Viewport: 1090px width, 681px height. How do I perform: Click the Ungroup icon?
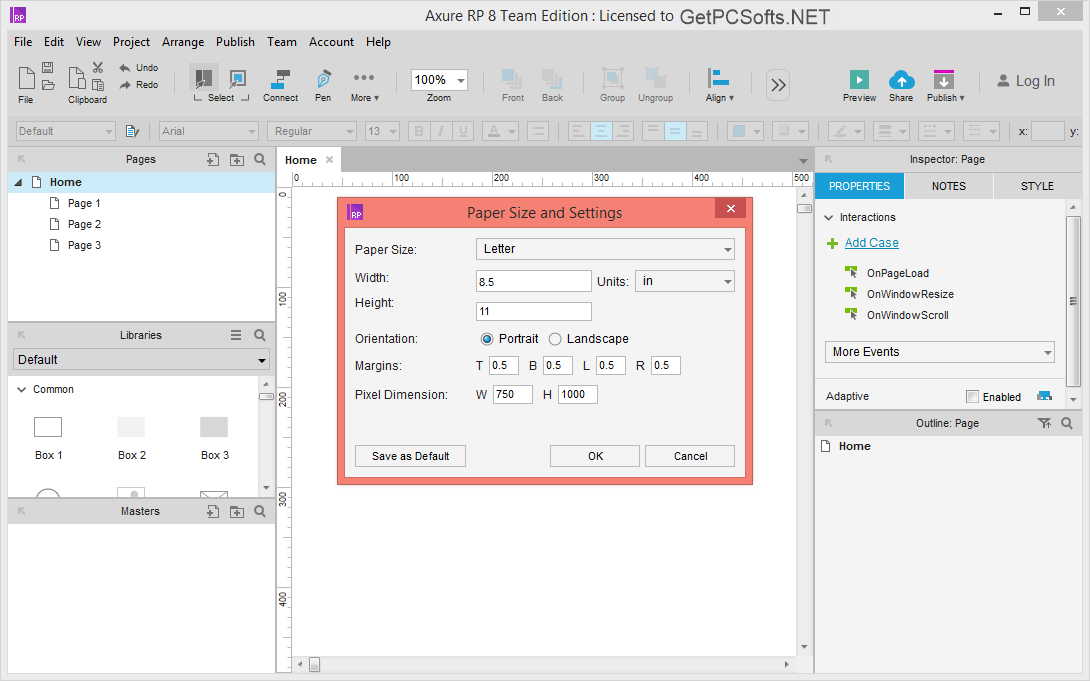tap(655, 79)
